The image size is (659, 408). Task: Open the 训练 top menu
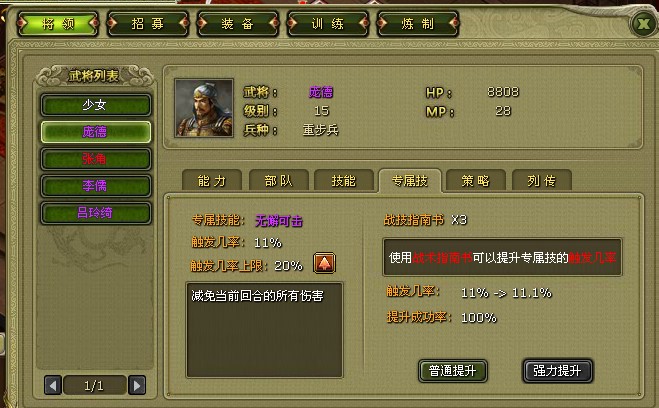click(327, 24)
